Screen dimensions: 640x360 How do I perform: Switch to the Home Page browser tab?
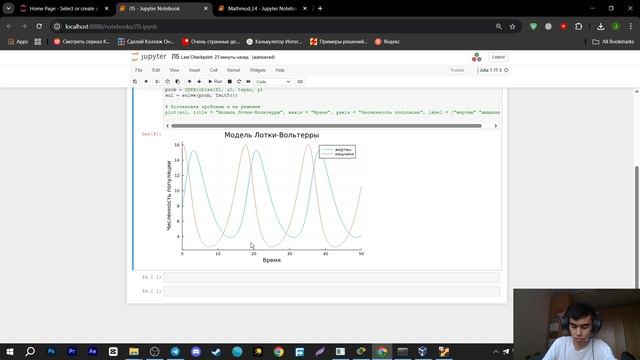point(64,9)
